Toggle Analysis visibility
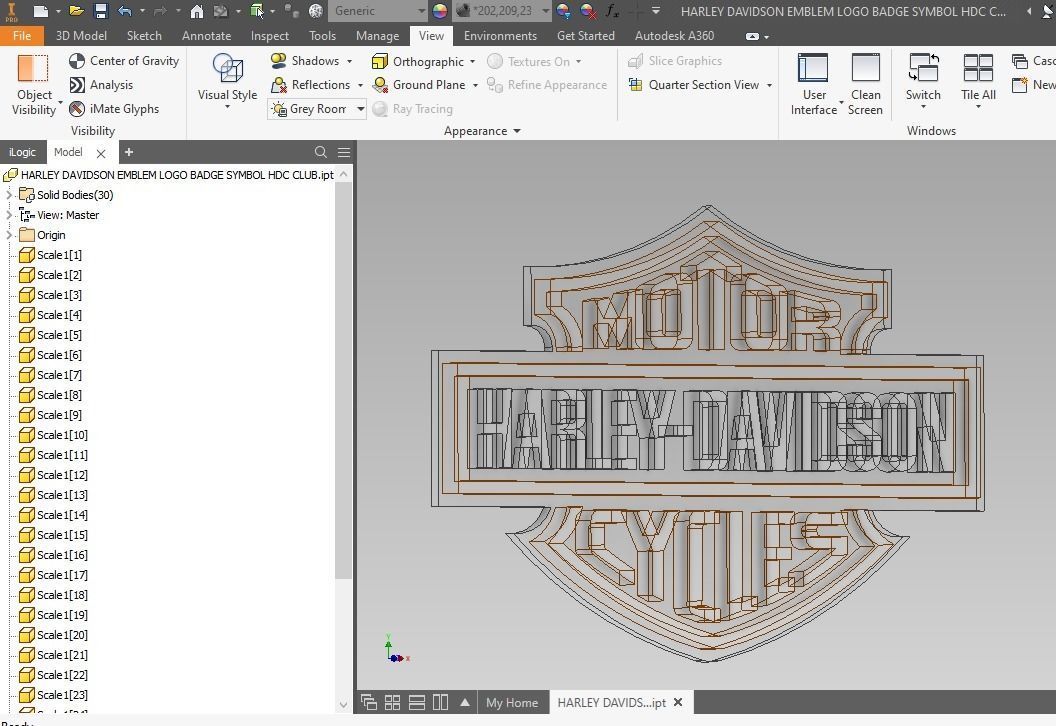 coord(101,85)
